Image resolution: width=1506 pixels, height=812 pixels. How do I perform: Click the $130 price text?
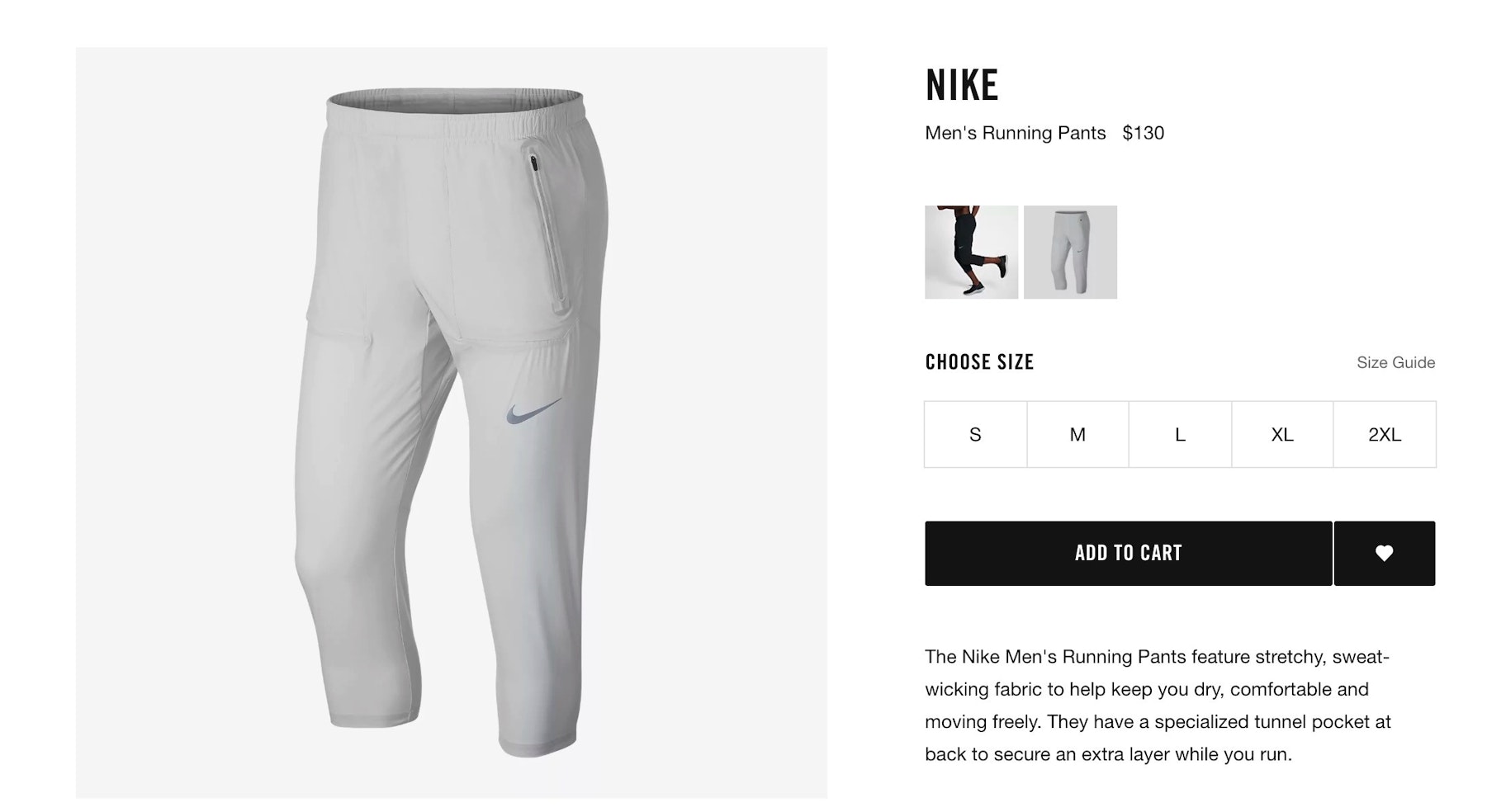1143,133
